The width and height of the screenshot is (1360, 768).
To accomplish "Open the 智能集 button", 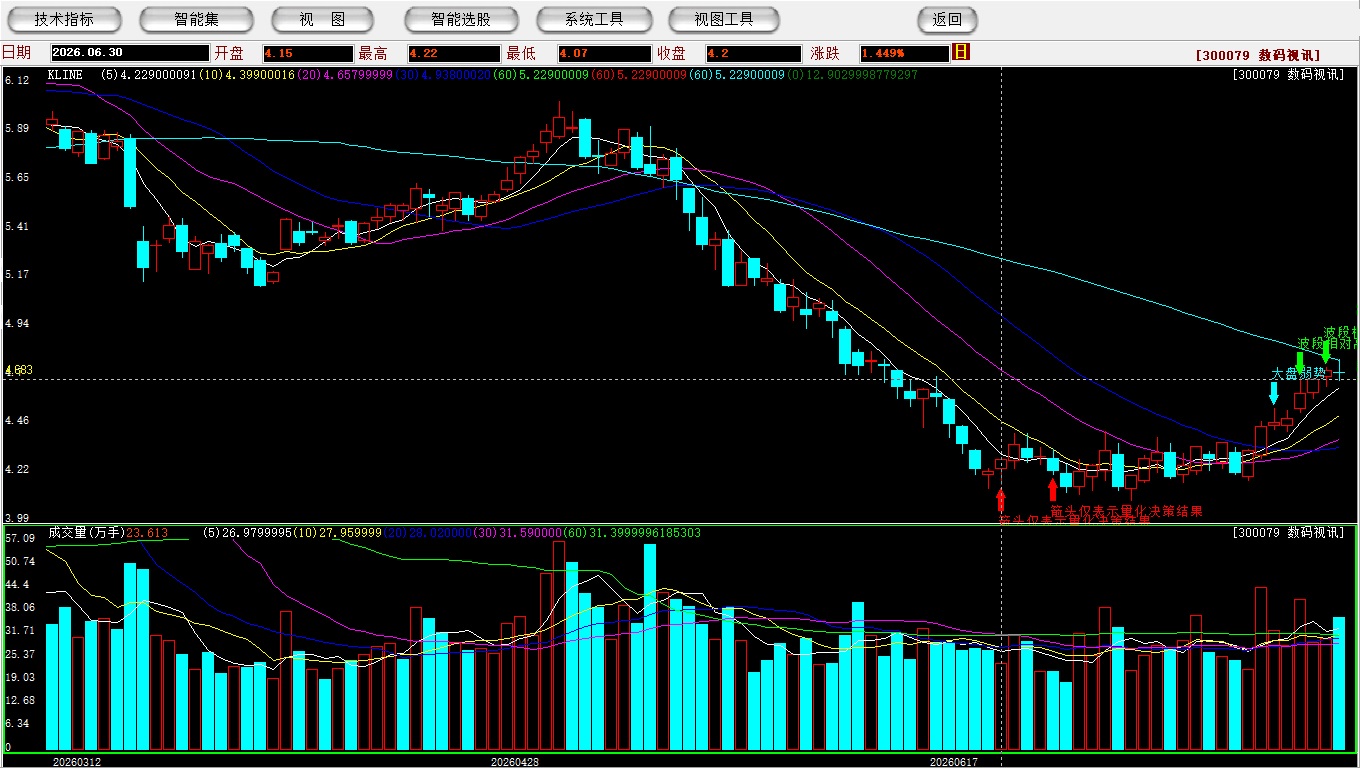I will click(196, 19).
